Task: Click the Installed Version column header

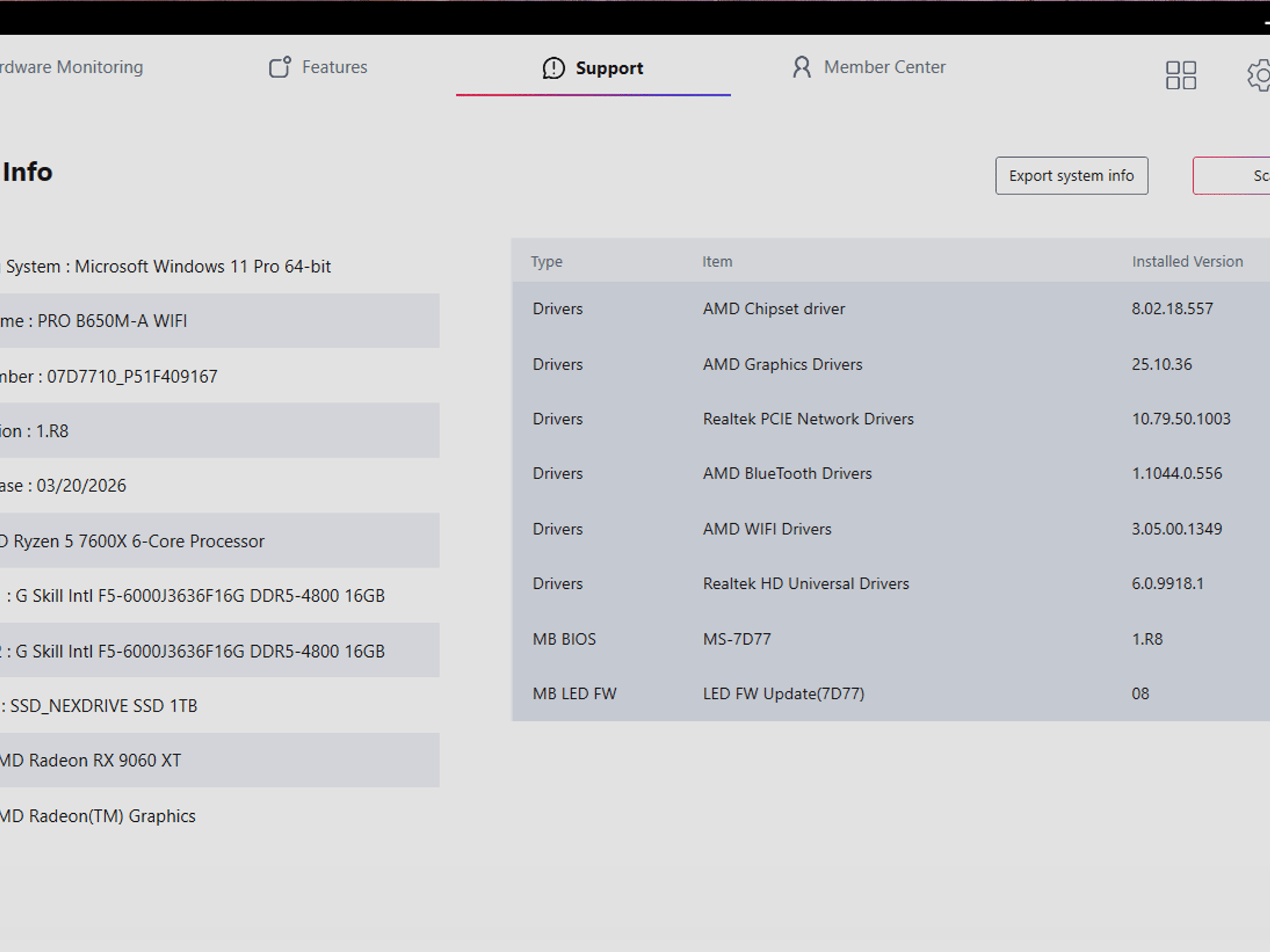Action: pos(1188,262)
